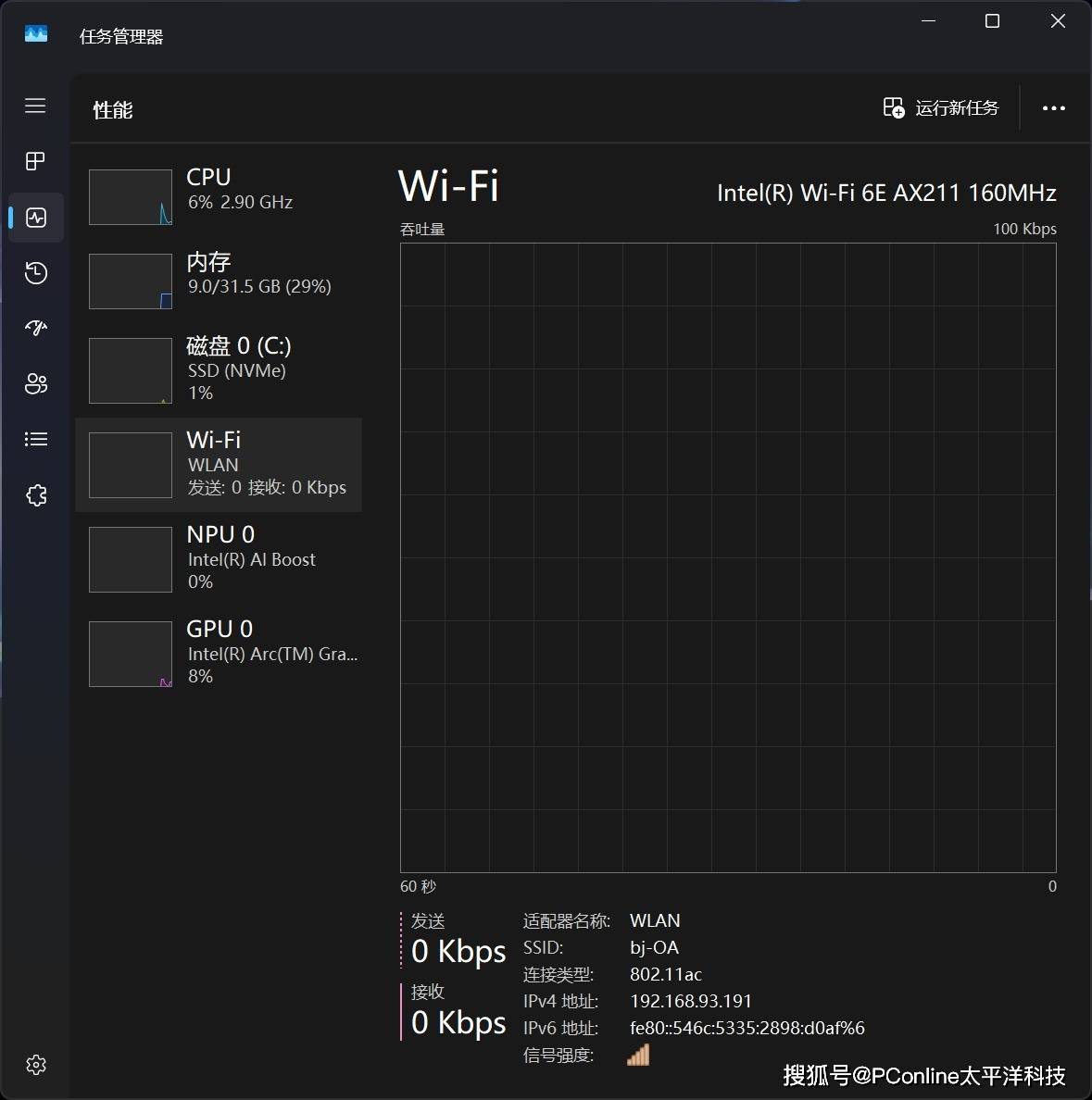The height and width of the screenshot is (1100, 1092).
Task: Open the Details list icon
Action: (35, 439)
